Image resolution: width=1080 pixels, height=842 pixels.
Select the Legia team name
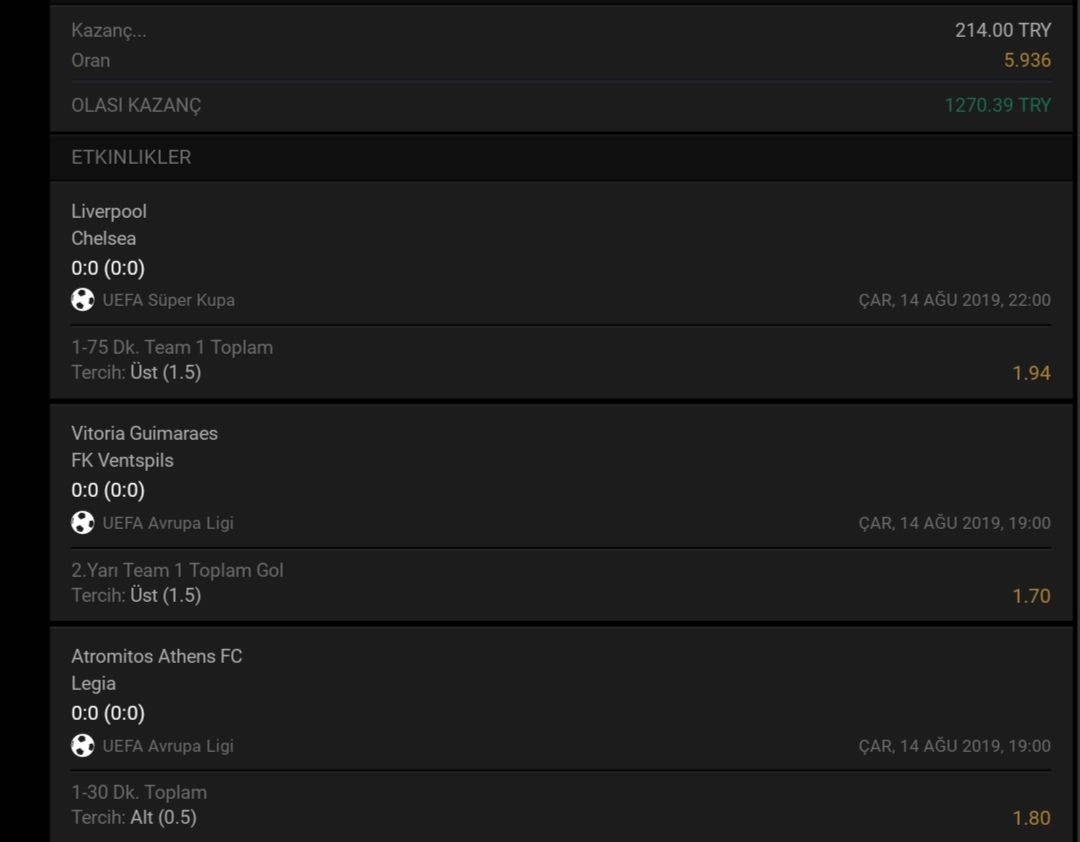pyautogui.click(x=94, y=684)
